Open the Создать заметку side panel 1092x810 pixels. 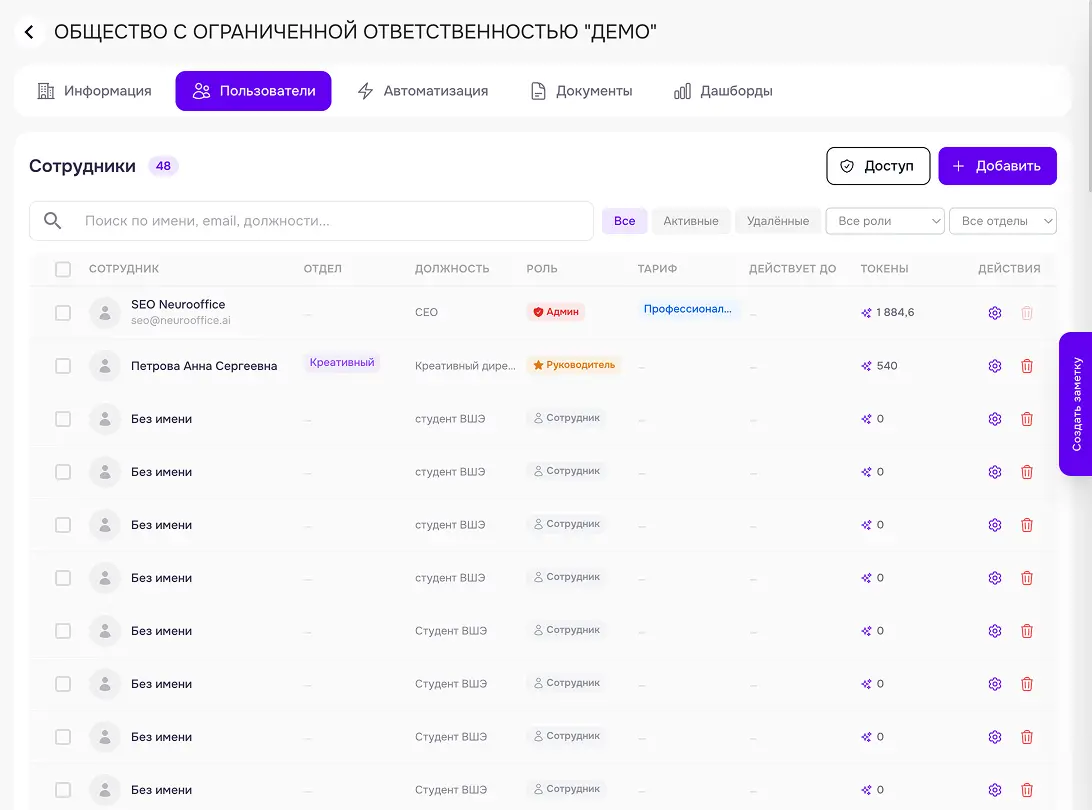coord(1076,404)
